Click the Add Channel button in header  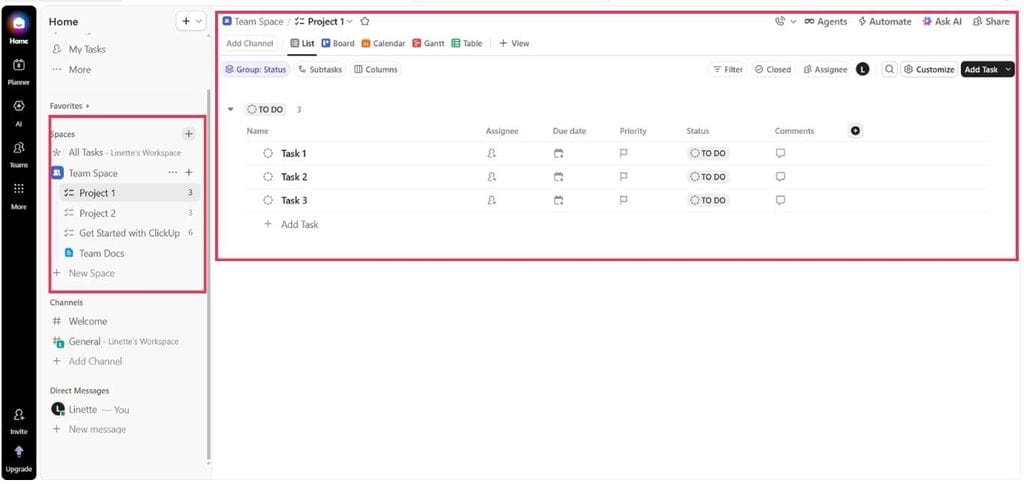click(x=249, y=44)
